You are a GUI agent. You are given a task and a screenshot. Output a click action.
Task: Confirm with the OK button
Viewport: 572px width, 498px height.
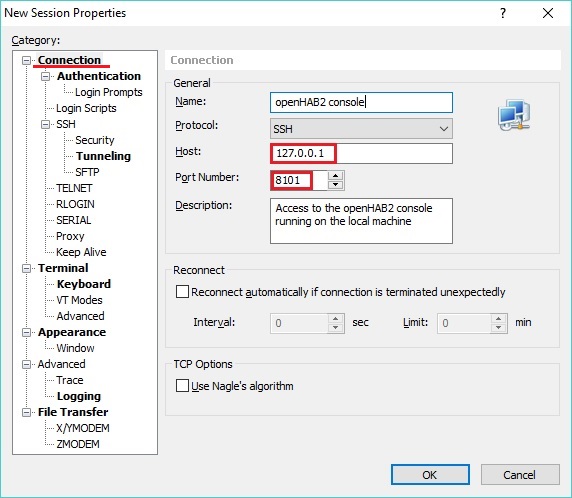click(x=430, y=475)
